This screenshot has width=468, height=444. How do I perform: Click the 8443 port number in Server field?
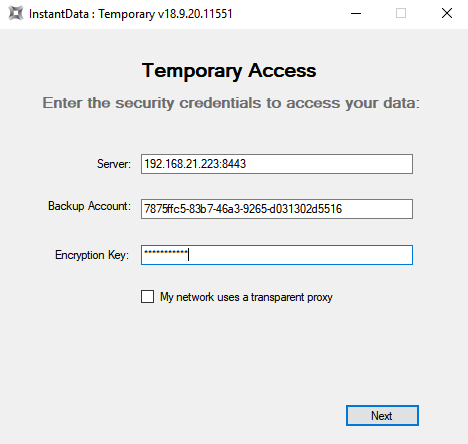tap(234, 164)
